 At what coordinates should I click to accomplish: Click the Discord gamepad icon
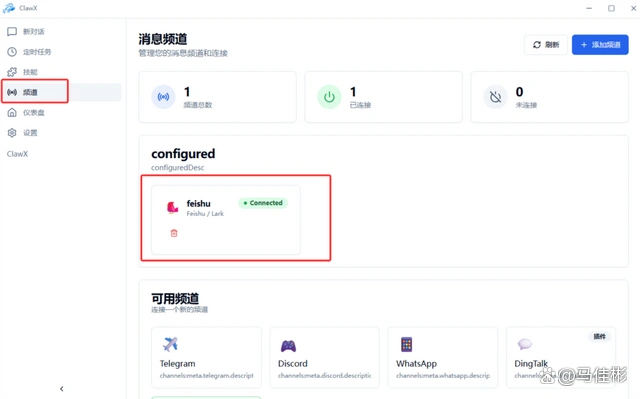(288, 346)
